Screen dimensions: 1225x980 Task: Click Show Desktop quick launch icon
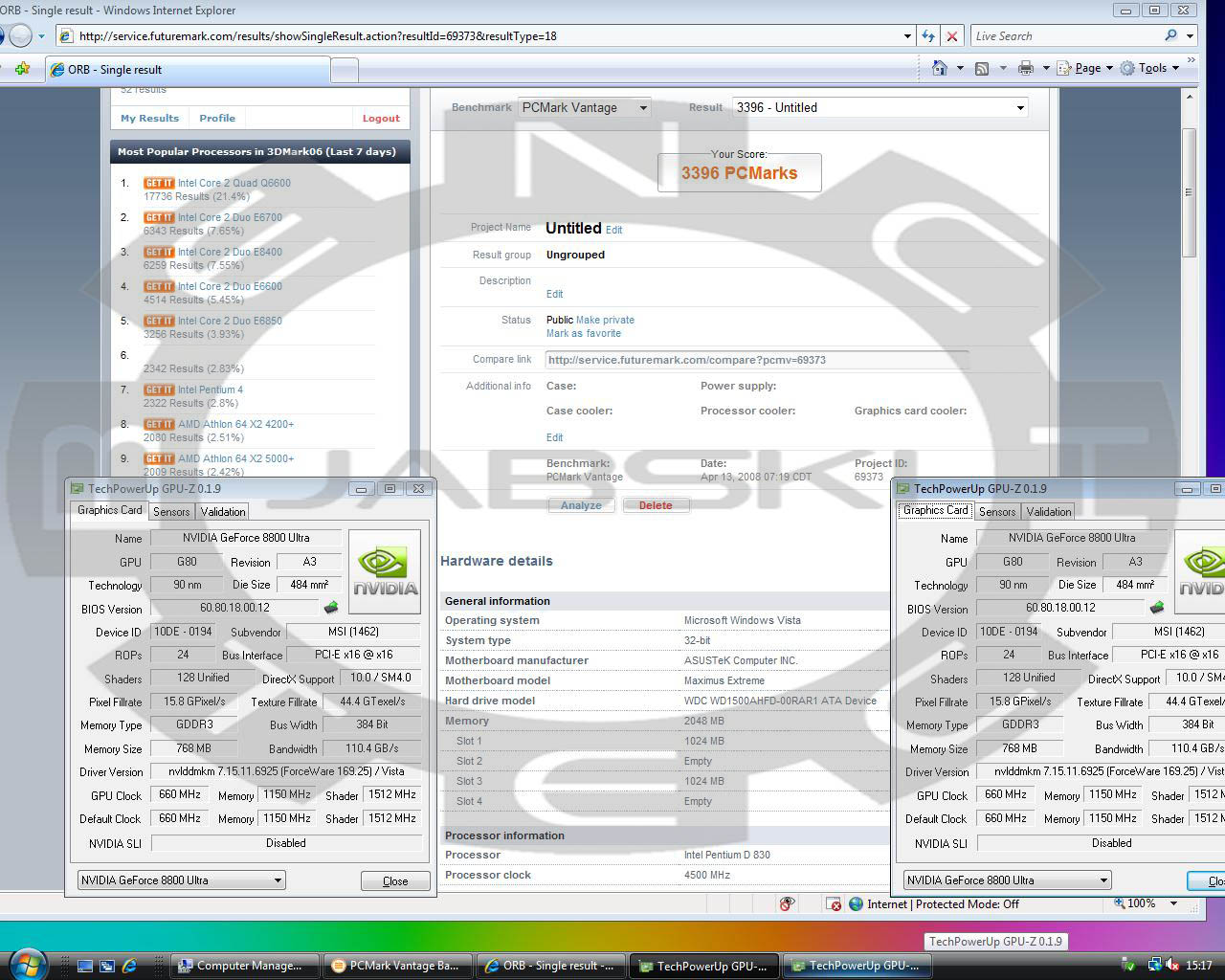tap(85, 966)
